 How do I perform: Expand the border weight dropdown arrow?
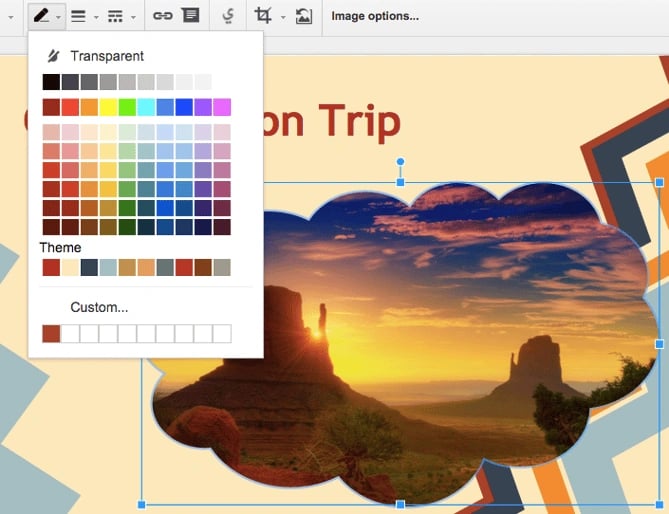pyautogui.click(x=96, y=17)
